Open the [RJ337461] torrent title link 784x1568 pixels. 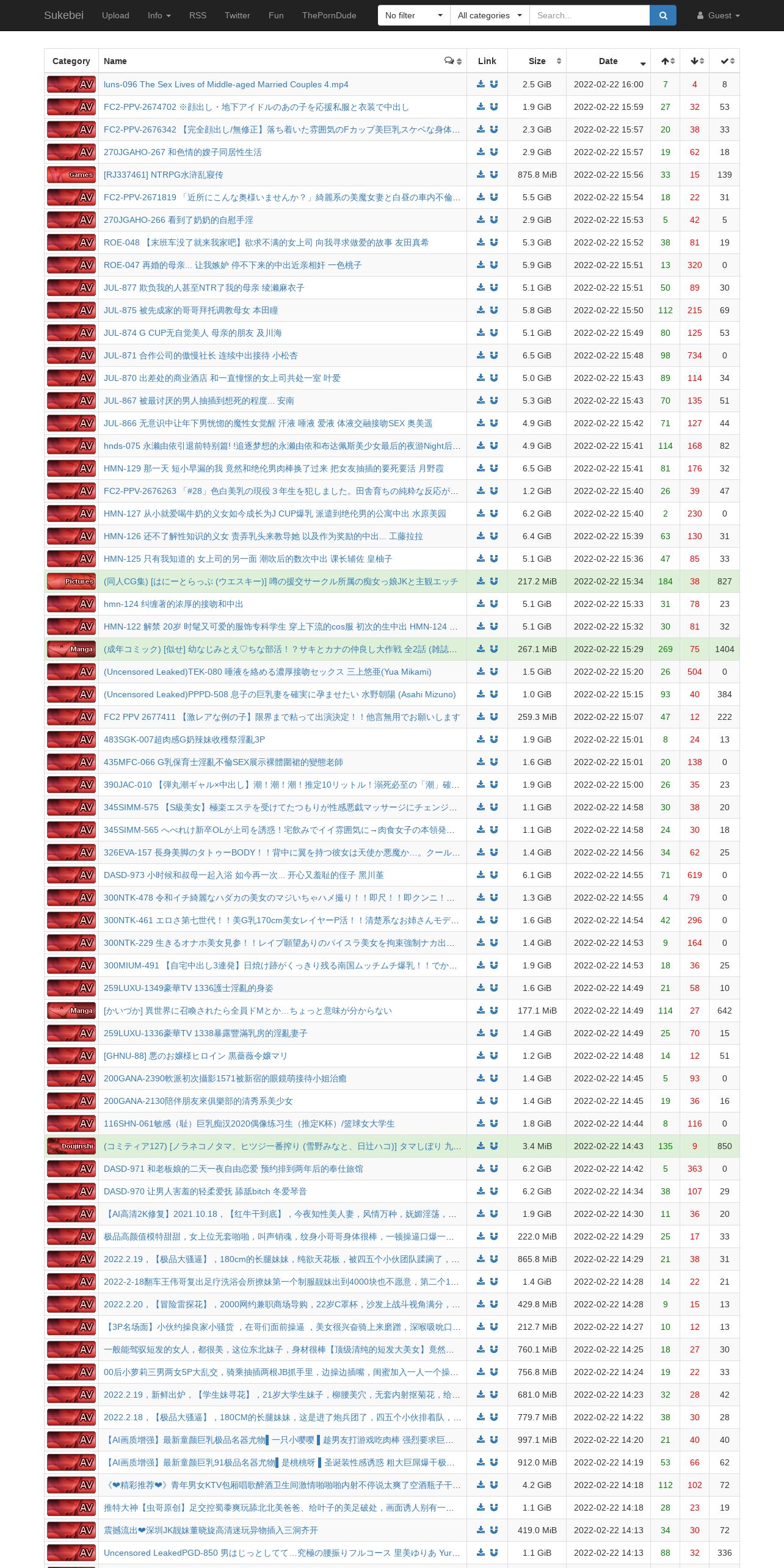[x=164, y=175]
